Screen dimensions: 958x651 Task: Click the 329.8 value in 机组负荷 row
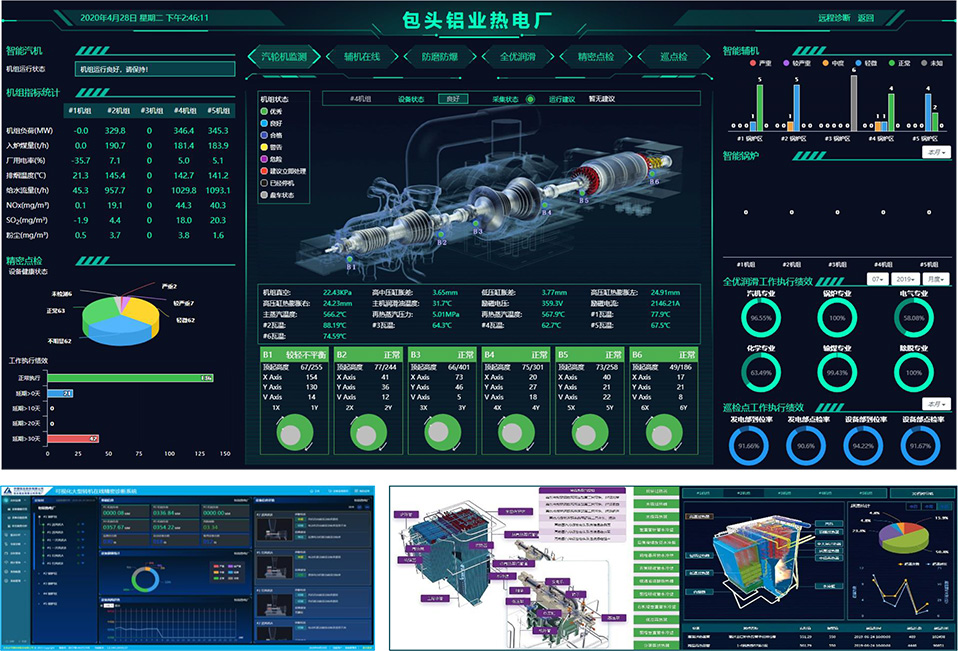point(115,131)
